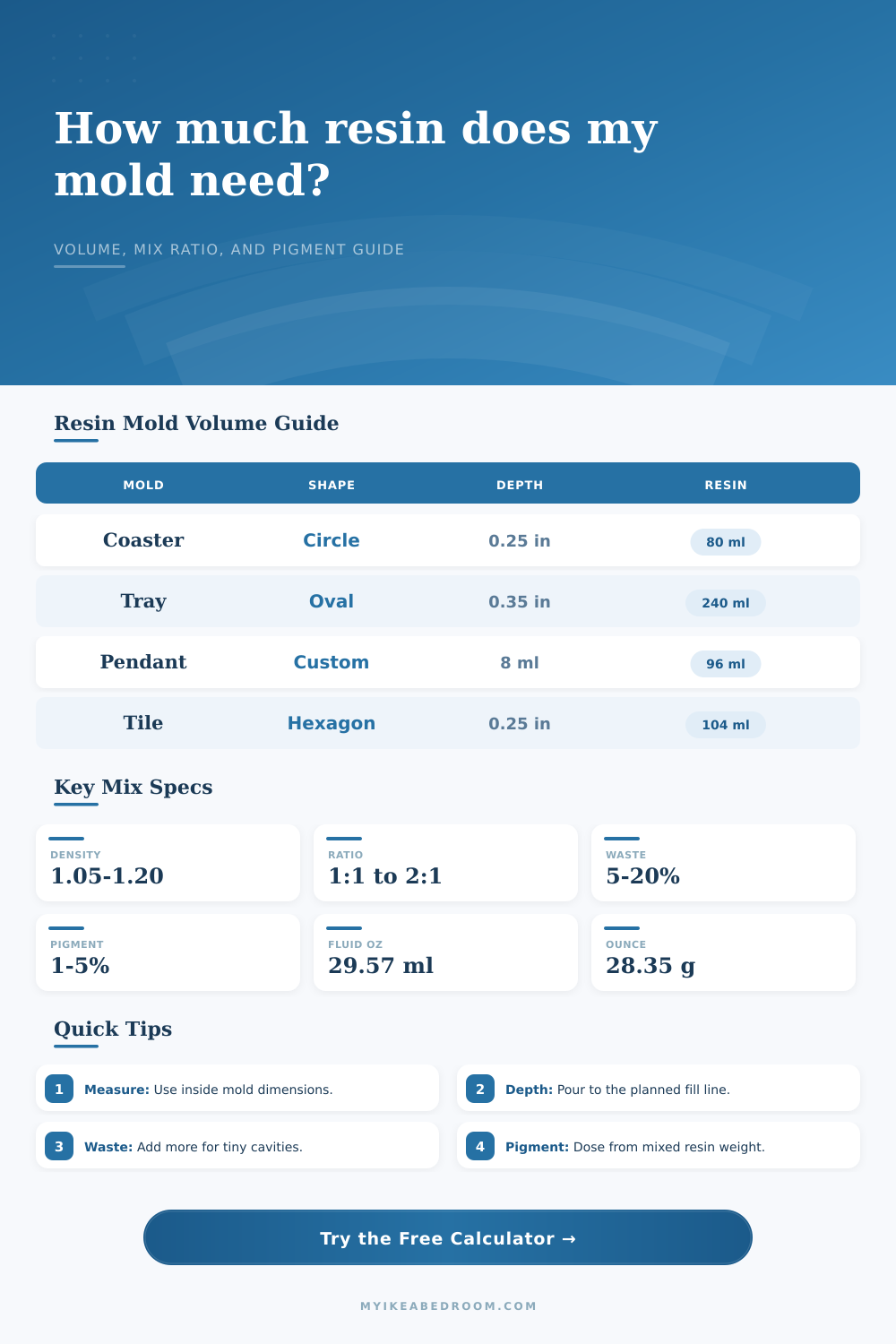Click the Custom shape cell
The height and width of the screenshot is (1344, 896).
pos(332,662)
